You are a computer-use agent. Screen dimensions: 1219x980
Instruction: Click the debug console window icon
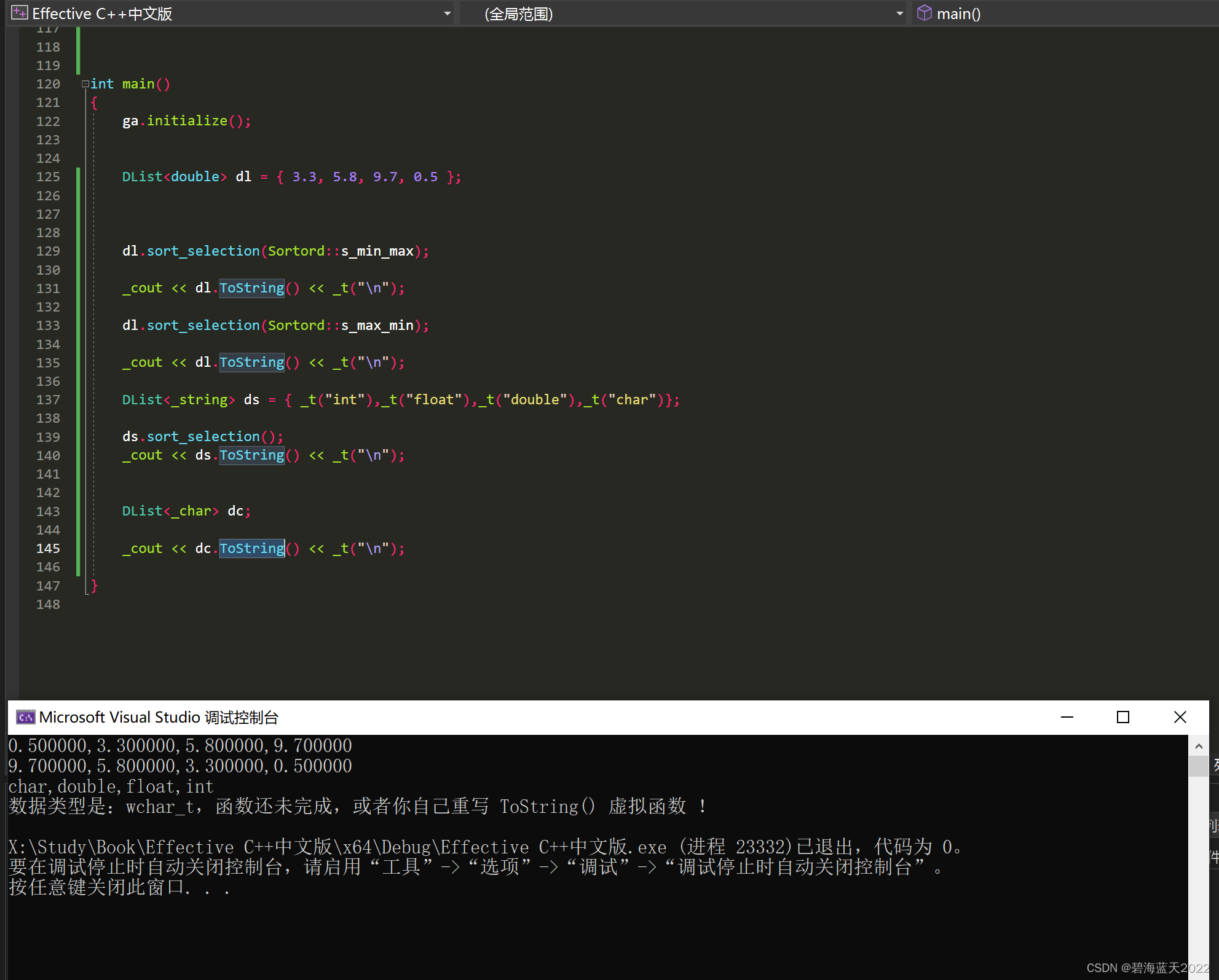[25, 717]
